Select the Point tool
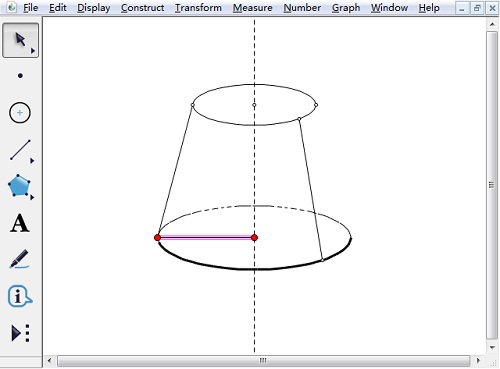Screen dimensions: 500x369 pyautogui.click(x=20, y=76)
